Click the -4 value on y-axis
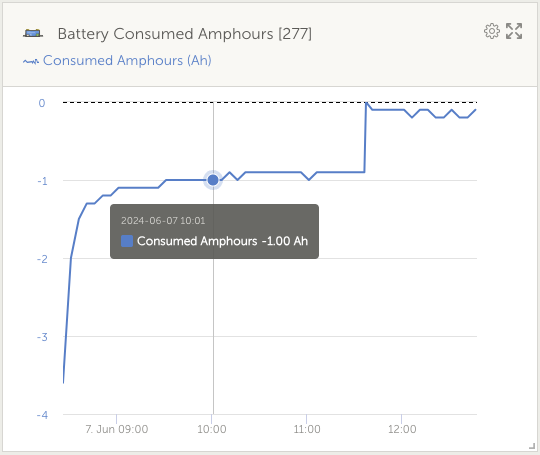Image resolution: width=540 pixels, height=455 pixels. coord(42,415)
